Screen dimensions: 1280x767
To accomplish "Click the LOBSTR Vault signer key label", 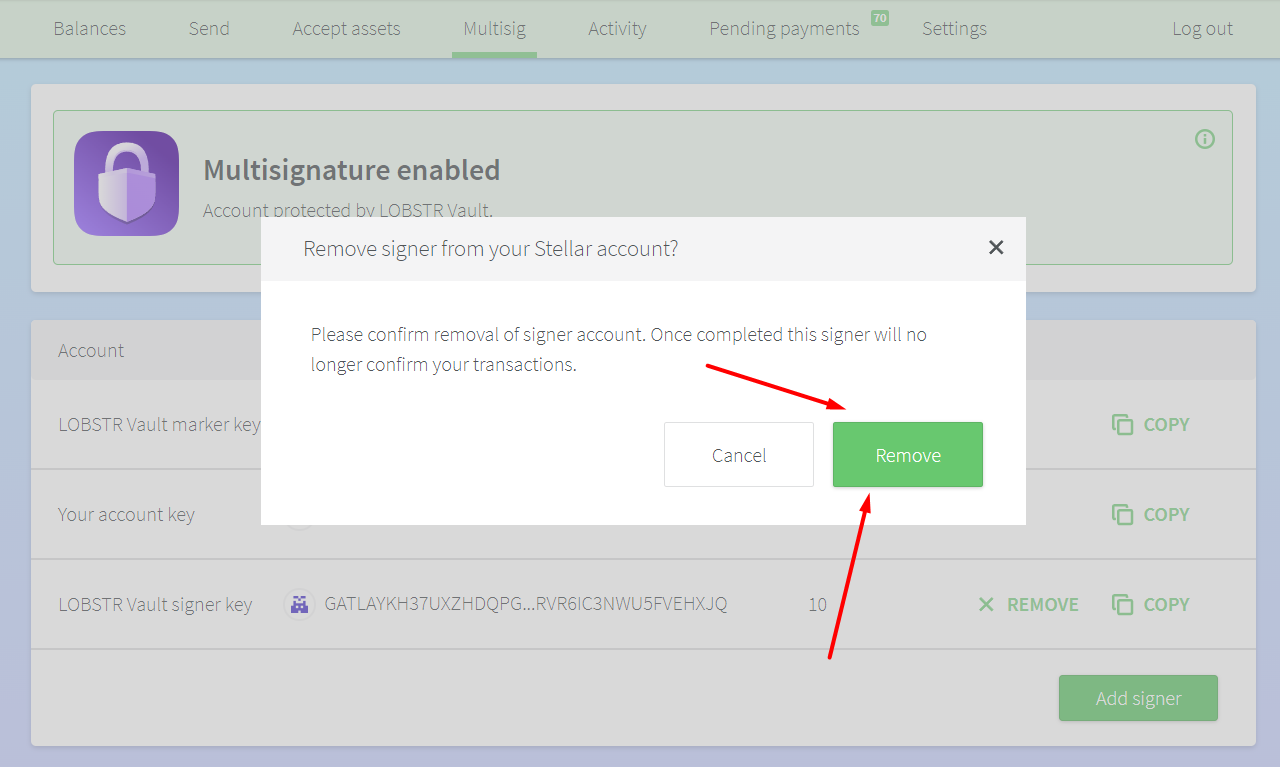I will (155, 604).
